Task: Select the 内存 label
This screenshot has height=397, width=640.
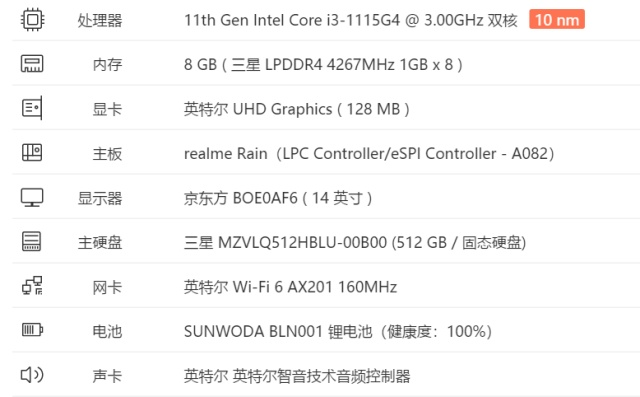Action: (107, 64)
